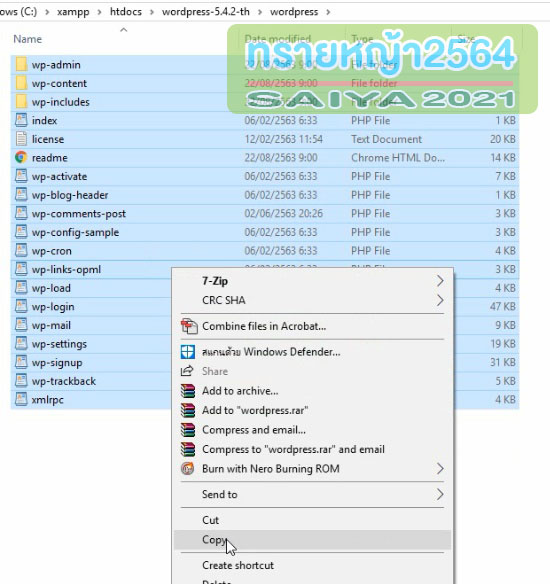Click the WinRAR icon beside Compress and email
This screenshot has width=550, height=584.
[188, 430]
